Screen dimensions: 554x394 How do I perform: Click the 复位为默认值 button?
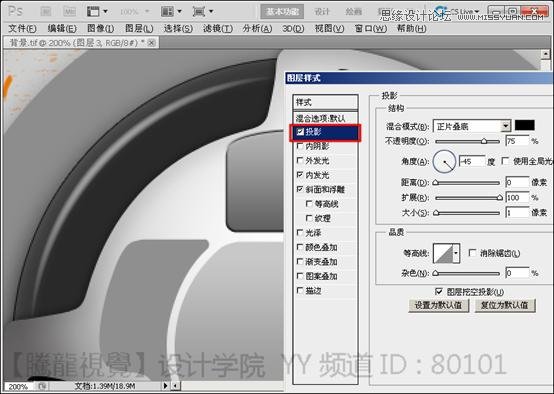[x=505, y=305]
